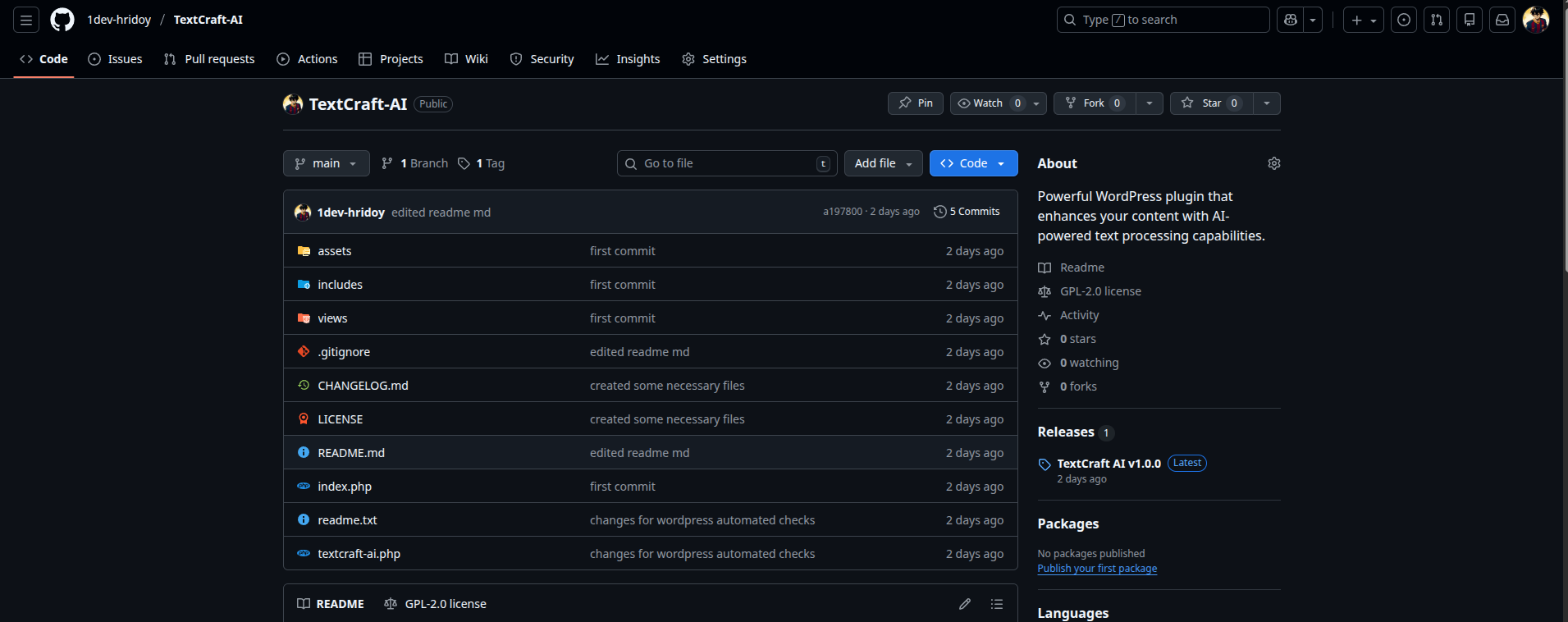Open commit a197800 hash link
Viewport: 1568px width, 622px height.
coord(843,212)
